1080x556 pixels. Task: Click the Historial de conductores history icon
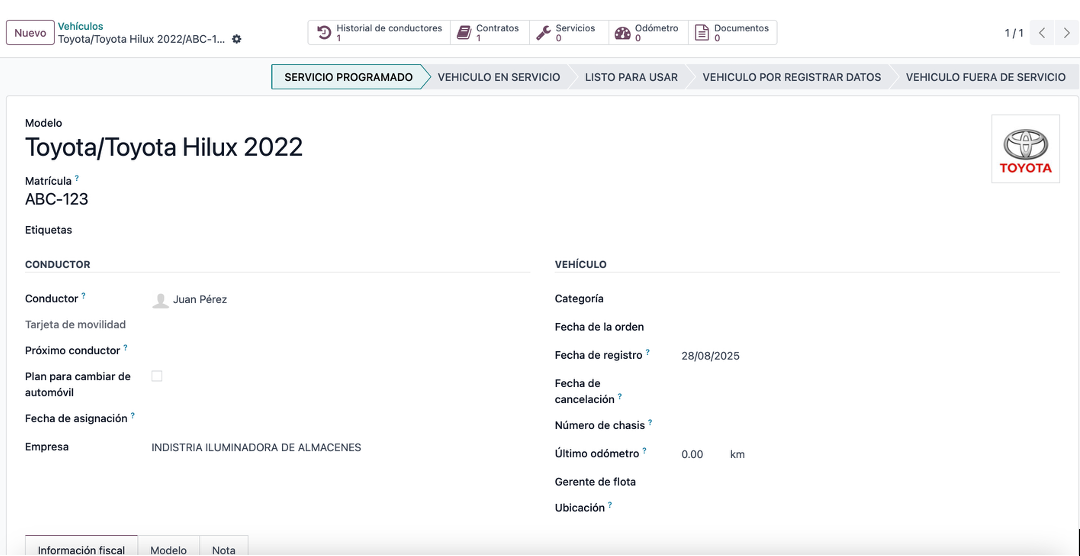324,33
